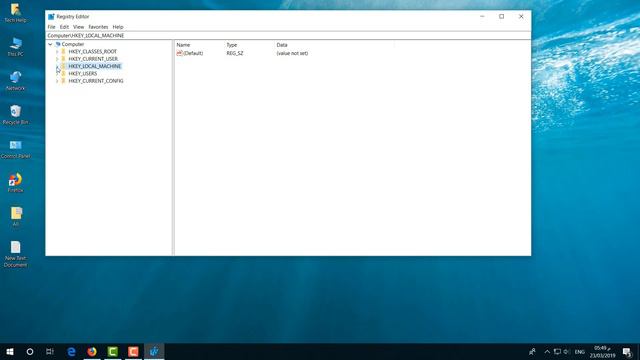Click the Computer icon in tree
Screen dimensions: 640x360
coord(58,44)
